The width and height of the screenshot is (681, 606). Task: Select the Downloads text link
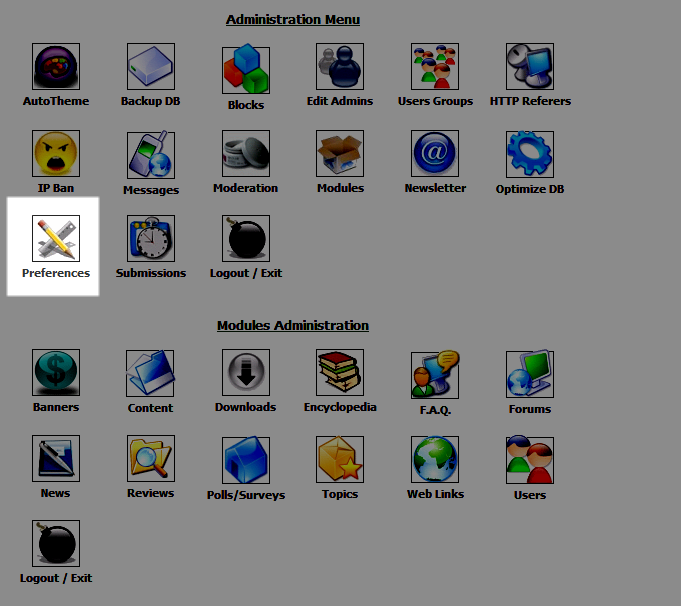click(x=245, y=407)
